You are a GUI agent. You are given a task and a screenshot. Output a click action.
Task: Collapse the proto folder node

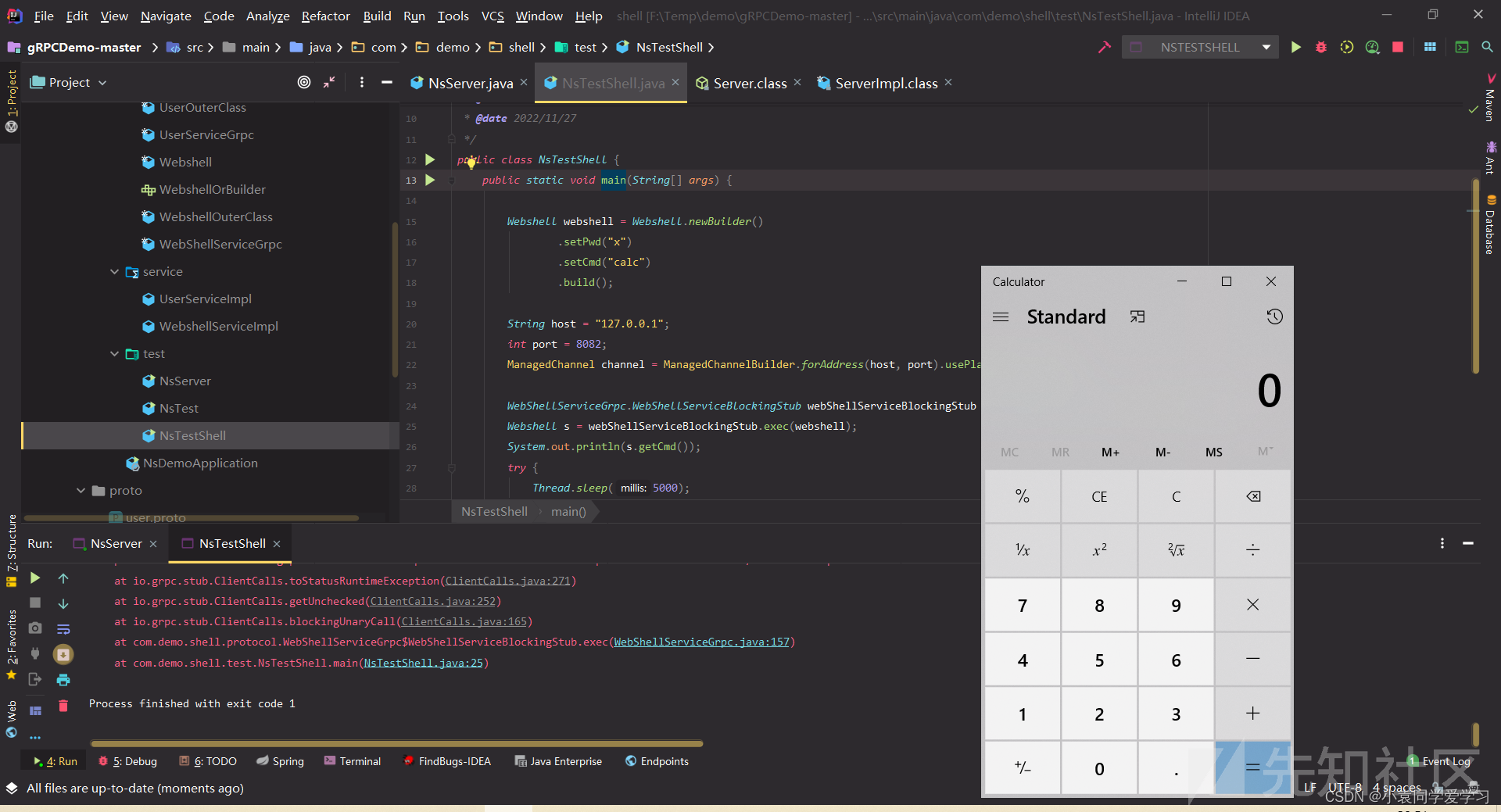pyautogui.click(x=81, y=490)
